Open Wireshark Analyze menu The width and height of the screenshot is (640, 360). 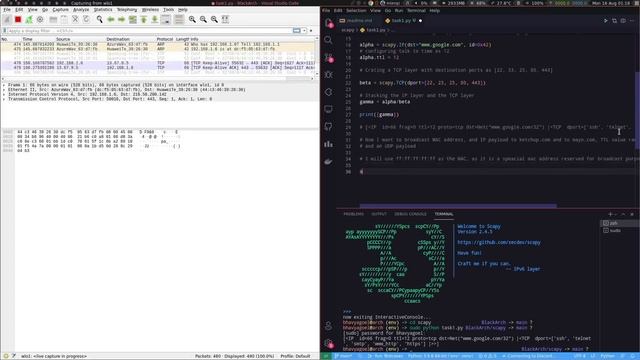click(81, 9)
